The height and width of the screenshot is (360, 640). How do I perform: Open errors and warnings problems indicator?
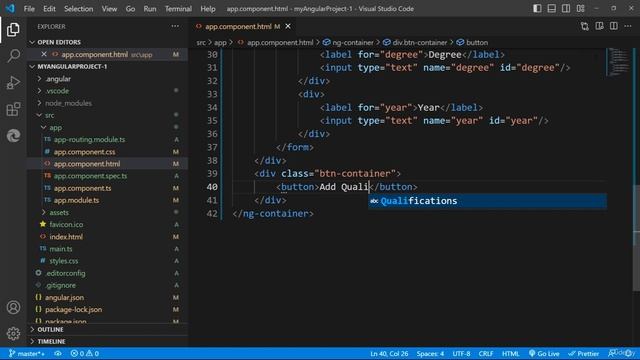click(x=84, y=353)
